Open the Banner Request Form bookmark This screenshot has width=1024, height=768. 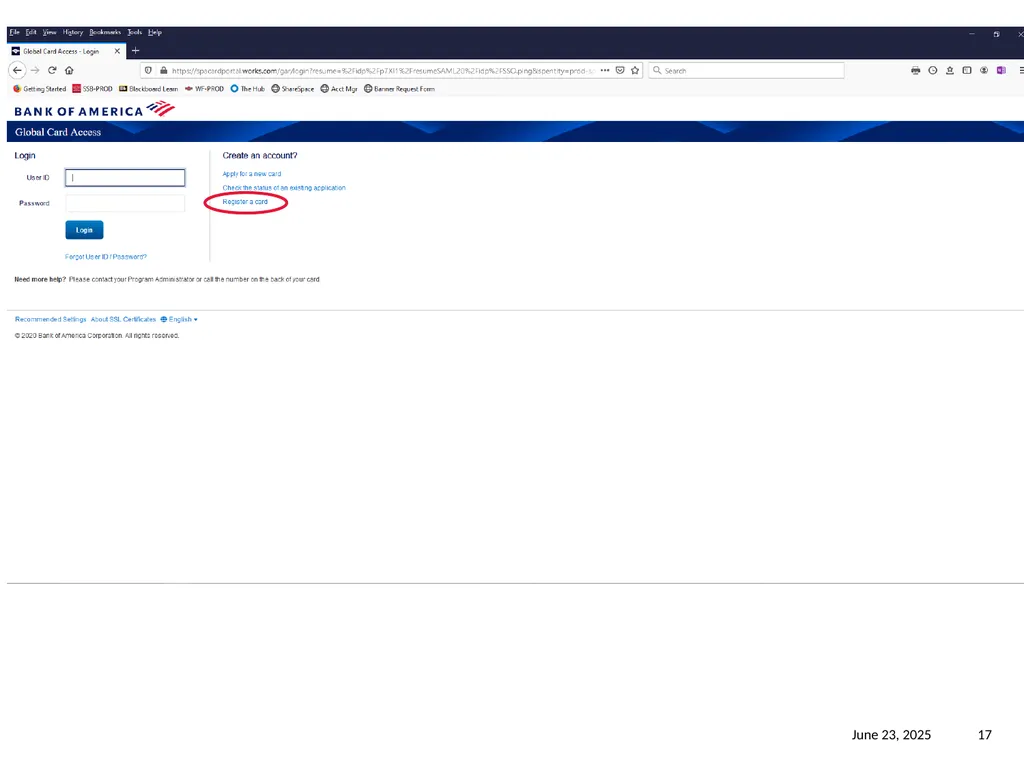coord(399,89)
